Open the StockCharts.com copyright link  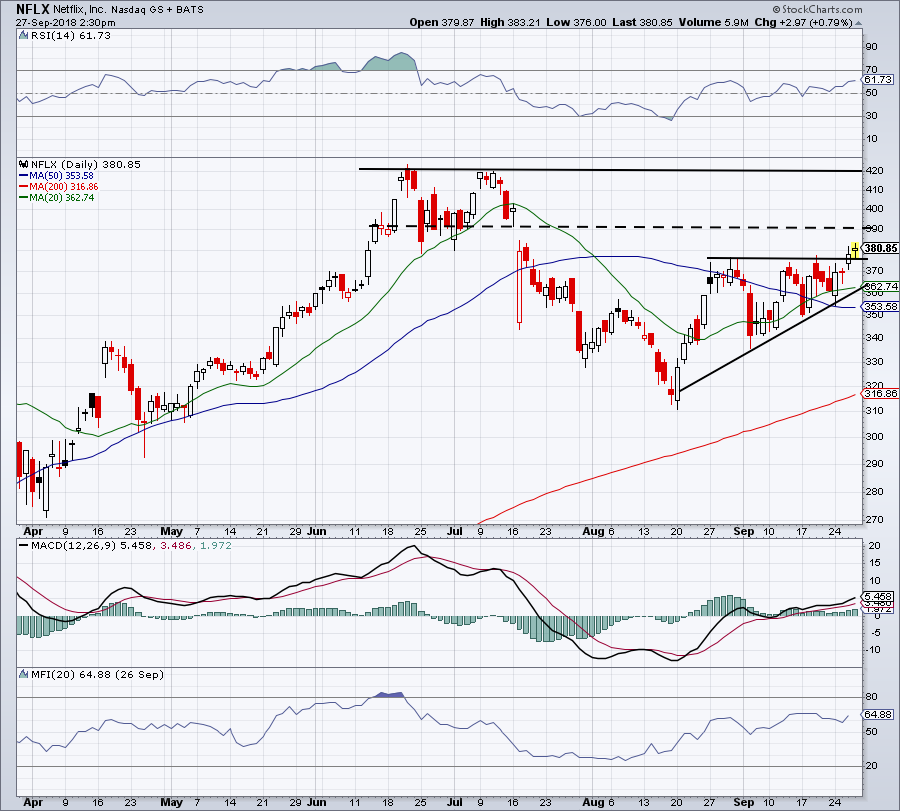click(x=817, y=9)
